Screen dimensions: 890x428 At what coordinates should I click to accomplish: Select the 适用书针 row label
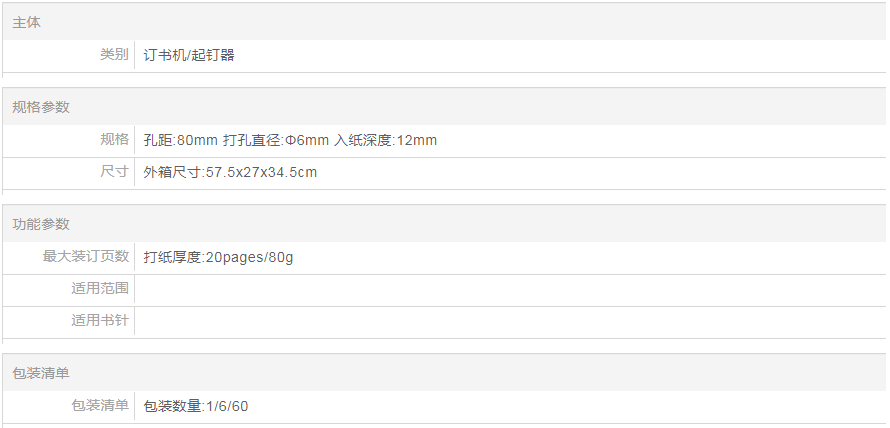[100, 321]
